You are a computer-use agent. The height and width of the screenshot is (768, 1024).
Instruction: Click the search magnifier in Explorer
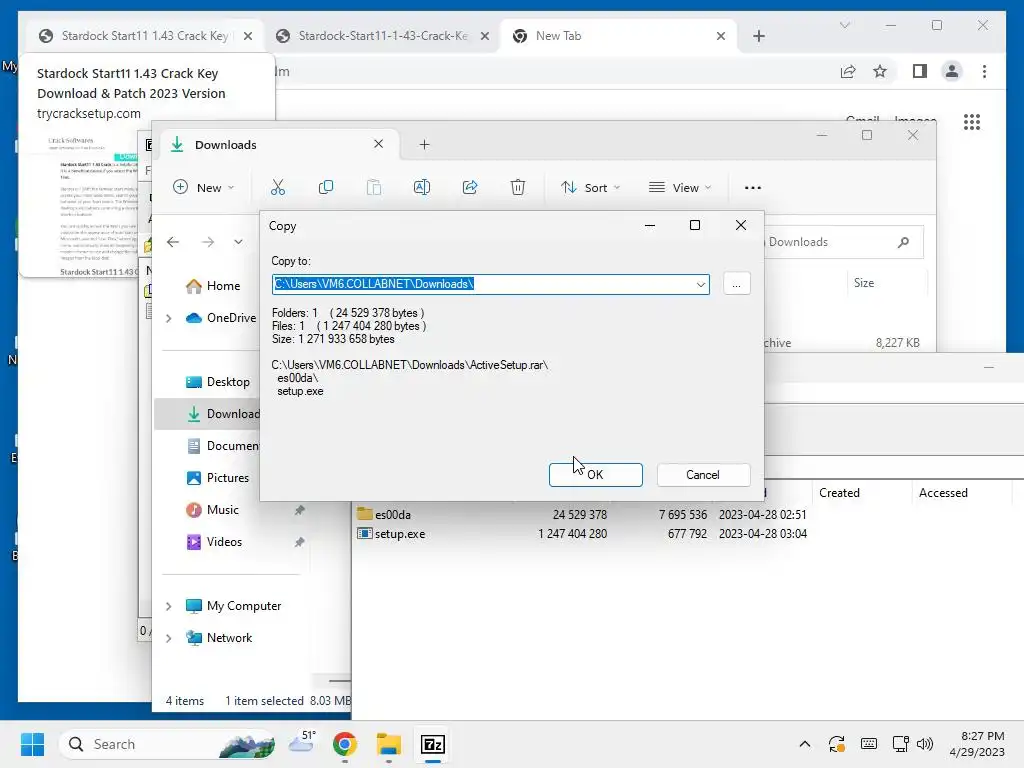903,242
